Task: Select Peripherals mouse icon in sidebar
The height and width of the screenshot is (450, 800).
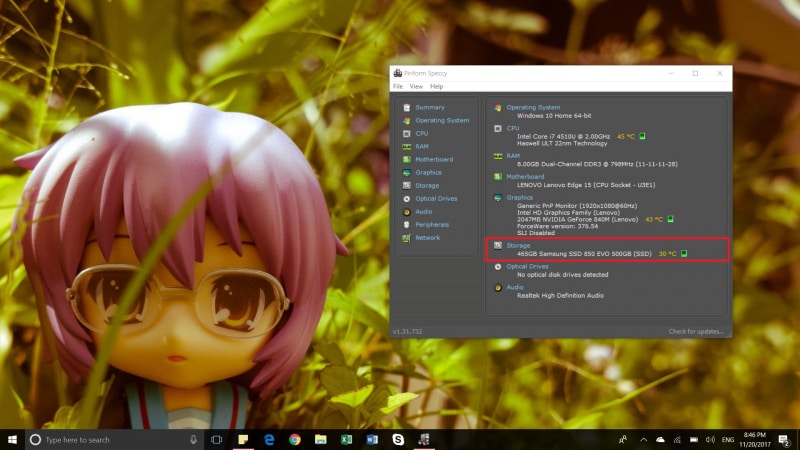Action: [x=407, y=225]
